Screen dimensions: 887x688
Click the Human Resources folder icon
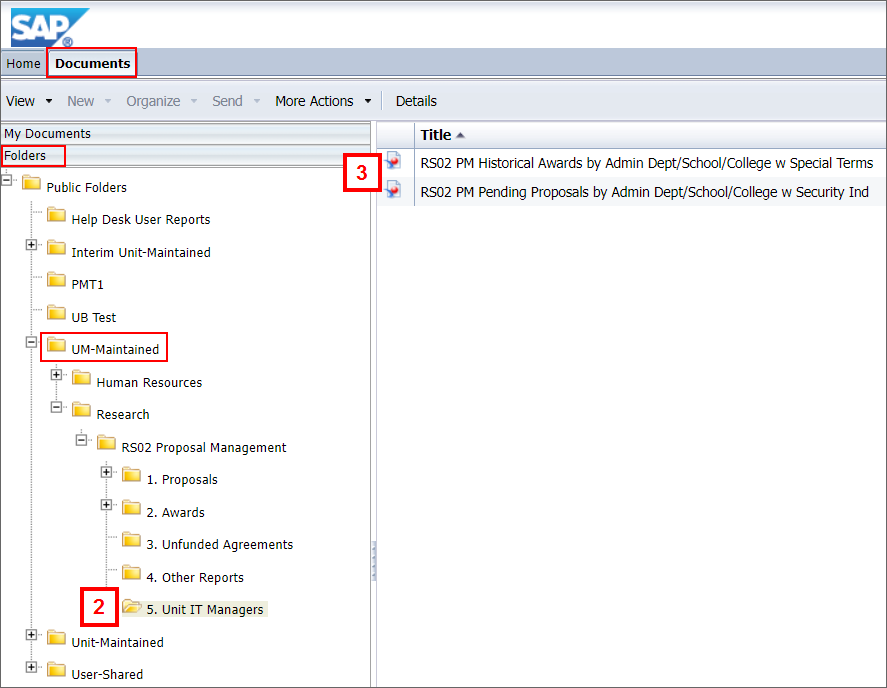tap(81, 378)
